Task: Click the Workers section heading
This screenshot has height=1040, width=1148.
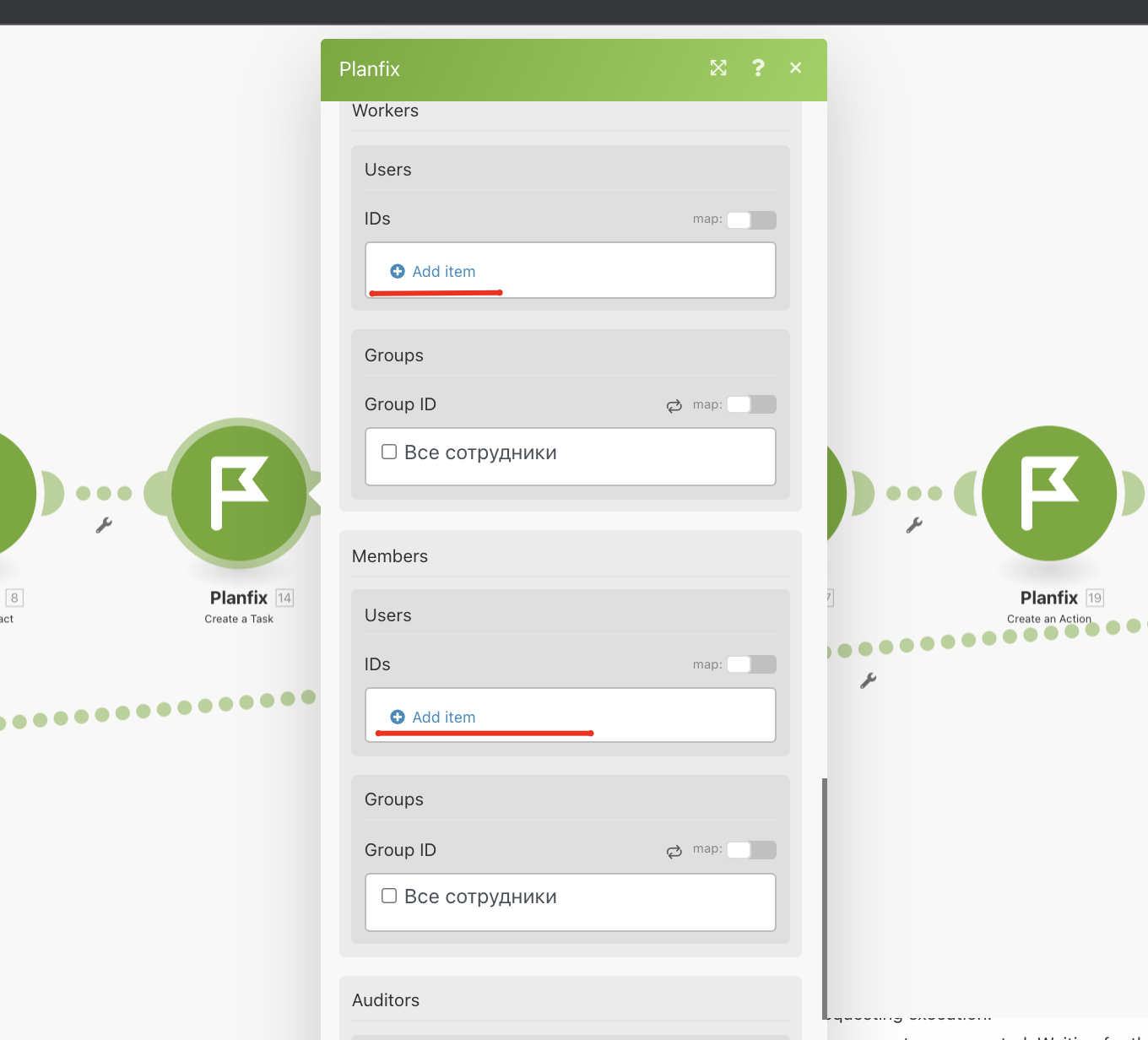Action: (385, 111)
